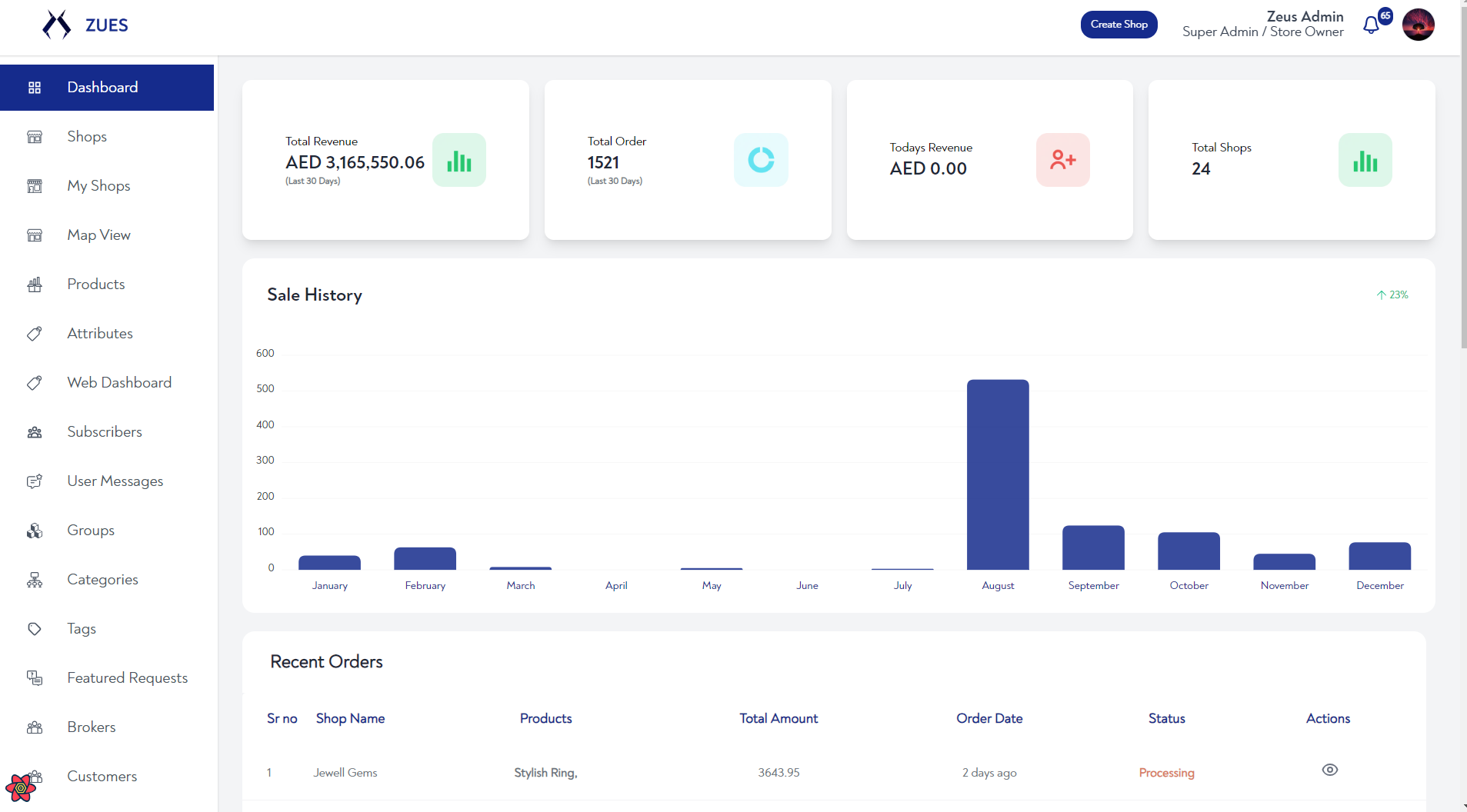Open Brokers page
This screenshot has height=812, width=1467.
107,727
